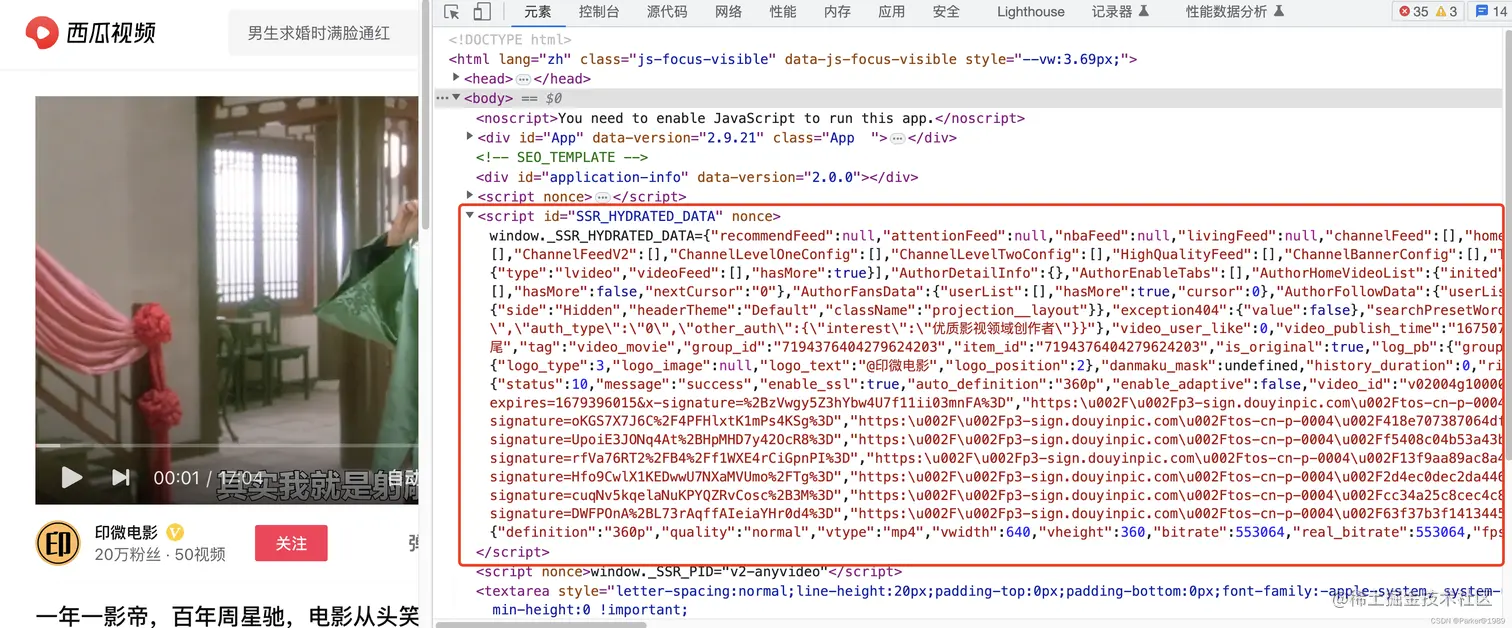Screen dimensions: 1512x628
Task: Click the 印微电影 channel name
Action: 126,532
